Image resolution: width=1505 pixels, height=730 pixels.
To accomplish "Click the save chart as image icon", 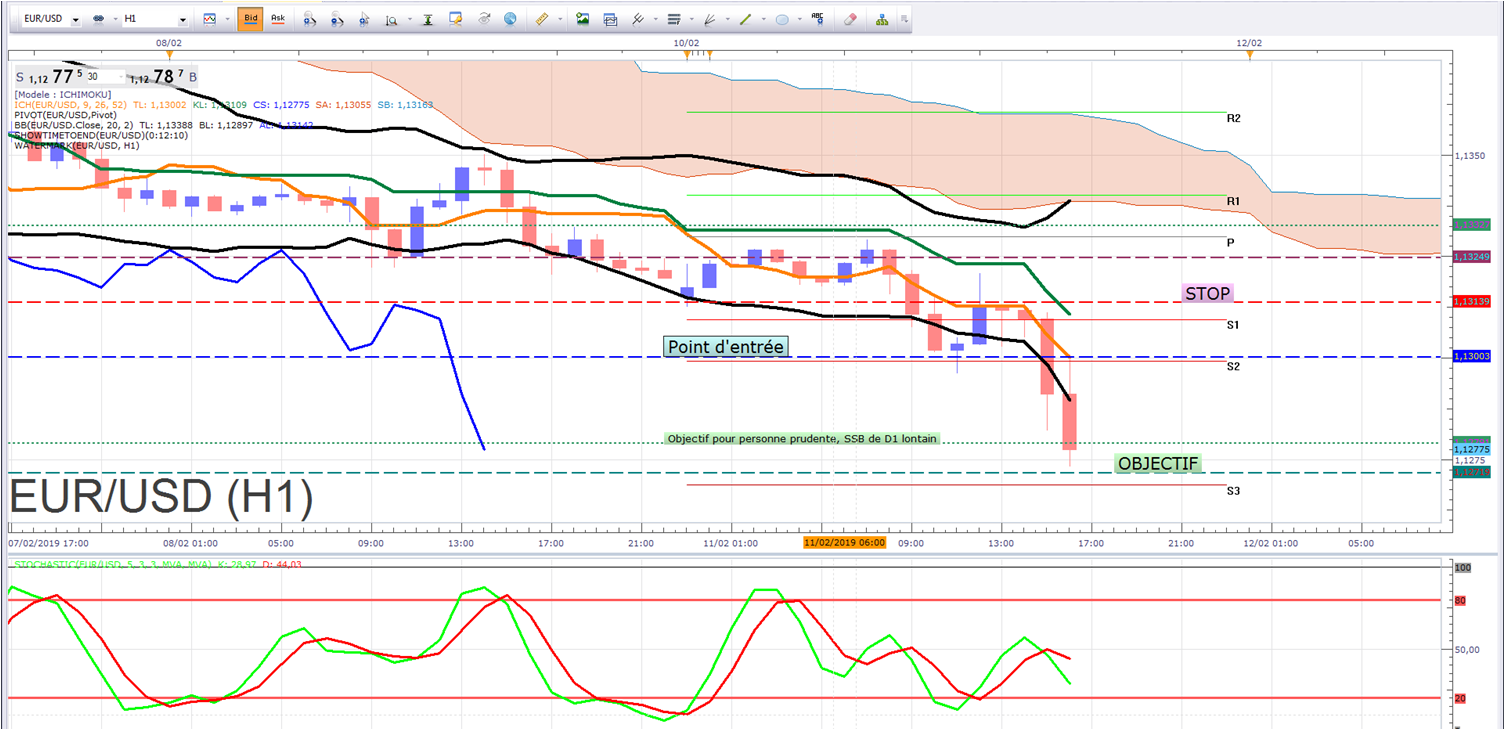I will point(583,19).
